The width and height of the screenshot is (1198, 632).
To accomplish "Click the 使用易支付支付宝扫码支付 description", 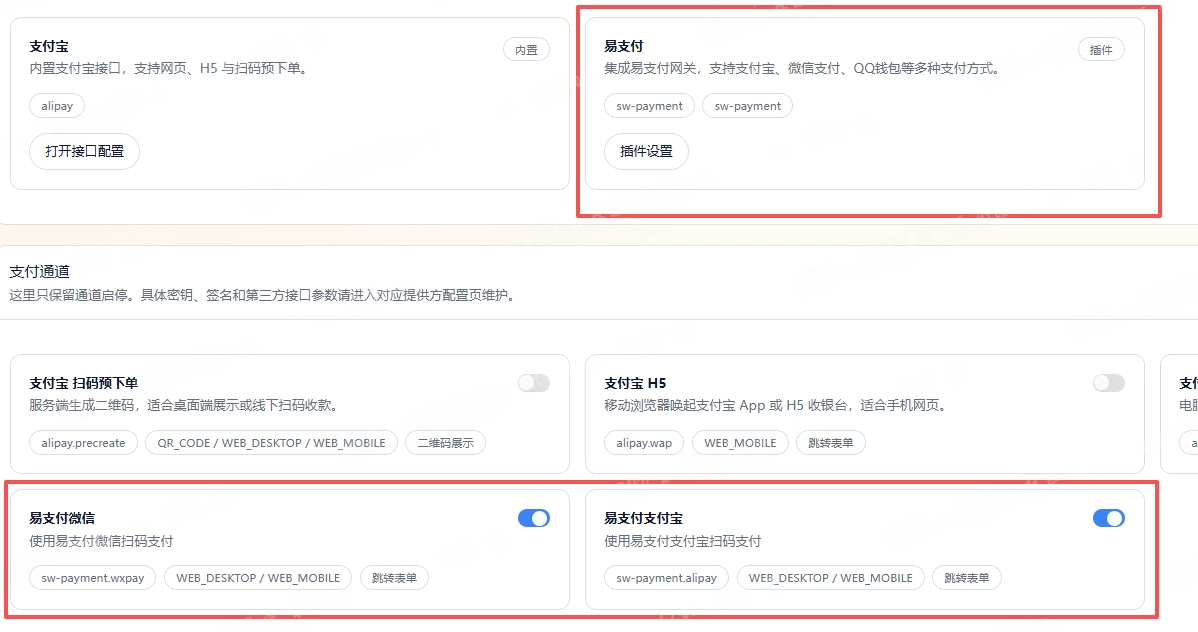I will (682, 542).
